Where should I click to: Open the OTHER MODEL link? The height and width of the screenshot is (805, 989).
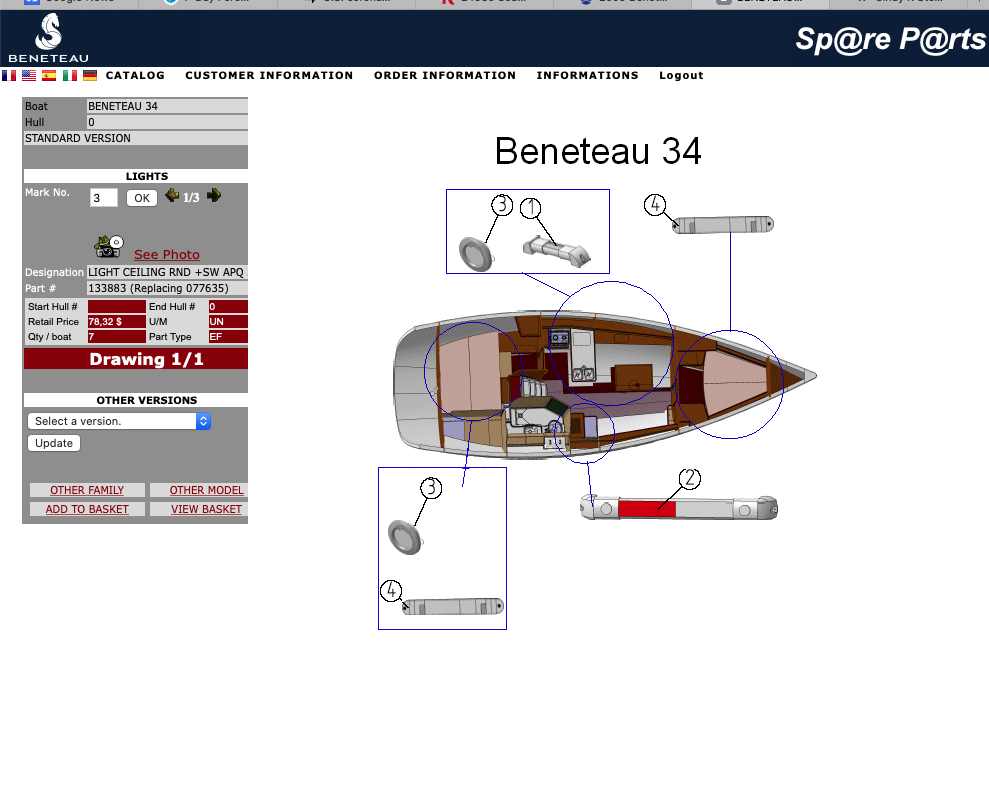pyautogui.click(x=206, y=490)
